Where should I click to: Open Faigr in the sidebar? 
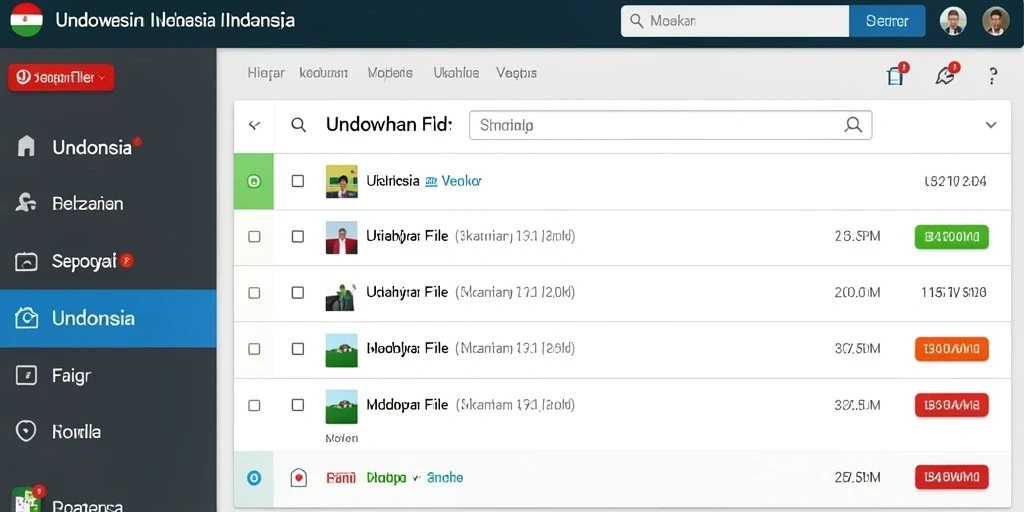click(108, 376)
